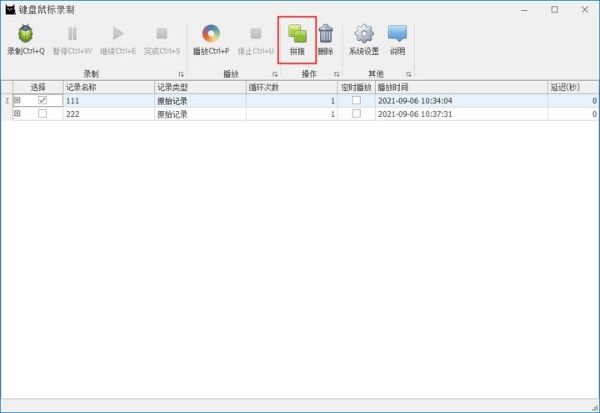600x413 pixels.
Task: Expand the row of record 111
Action: [x=17, y=100]
